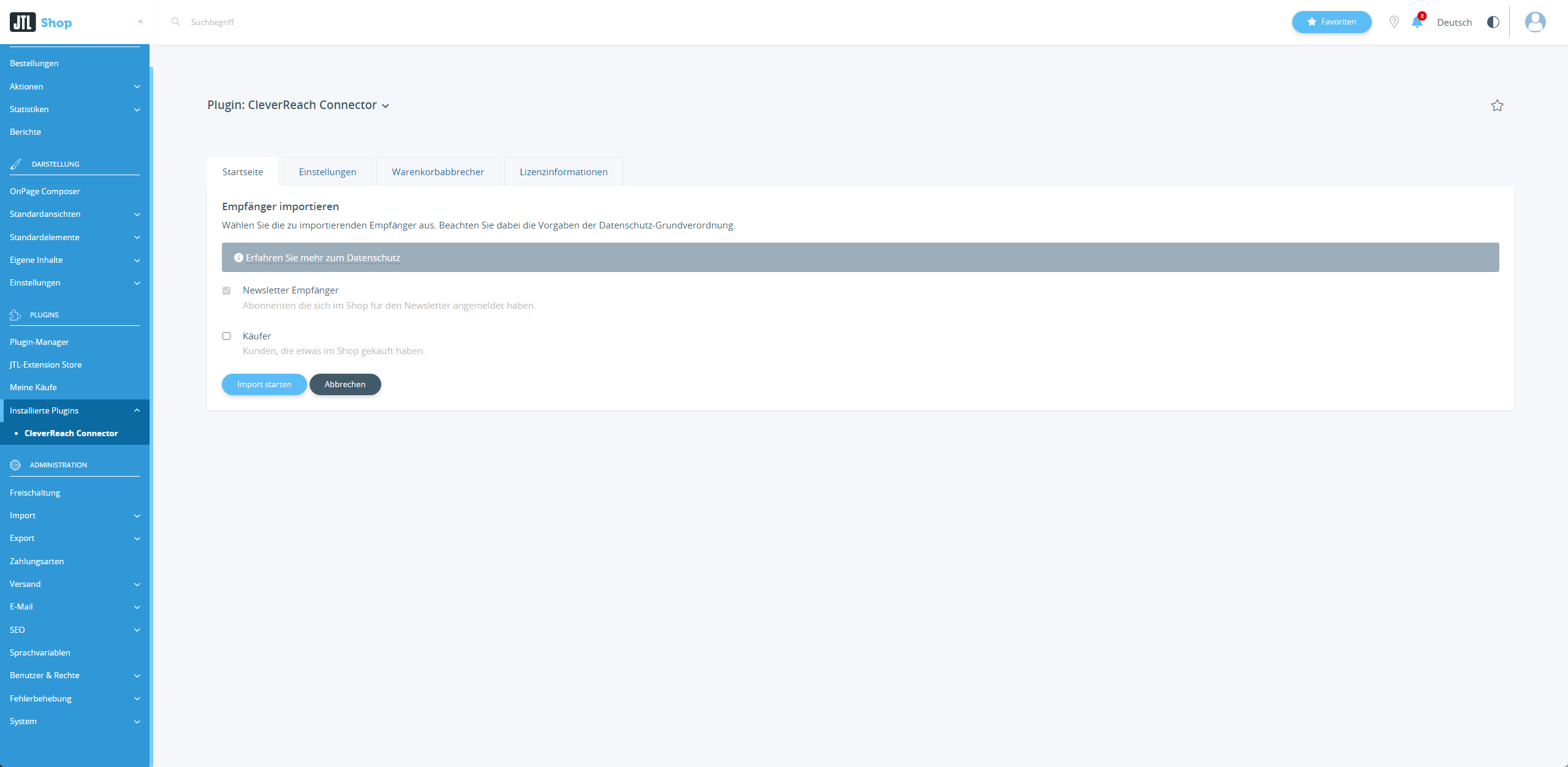Expand the E-Mail sidebar menu
The image size is (1568, 767).
click(x=75, y=606)
